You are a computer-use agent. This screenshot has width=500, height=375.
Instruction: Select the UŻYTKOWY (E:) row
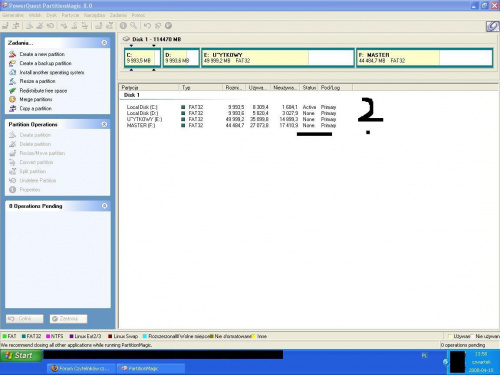tap(231, 119)
